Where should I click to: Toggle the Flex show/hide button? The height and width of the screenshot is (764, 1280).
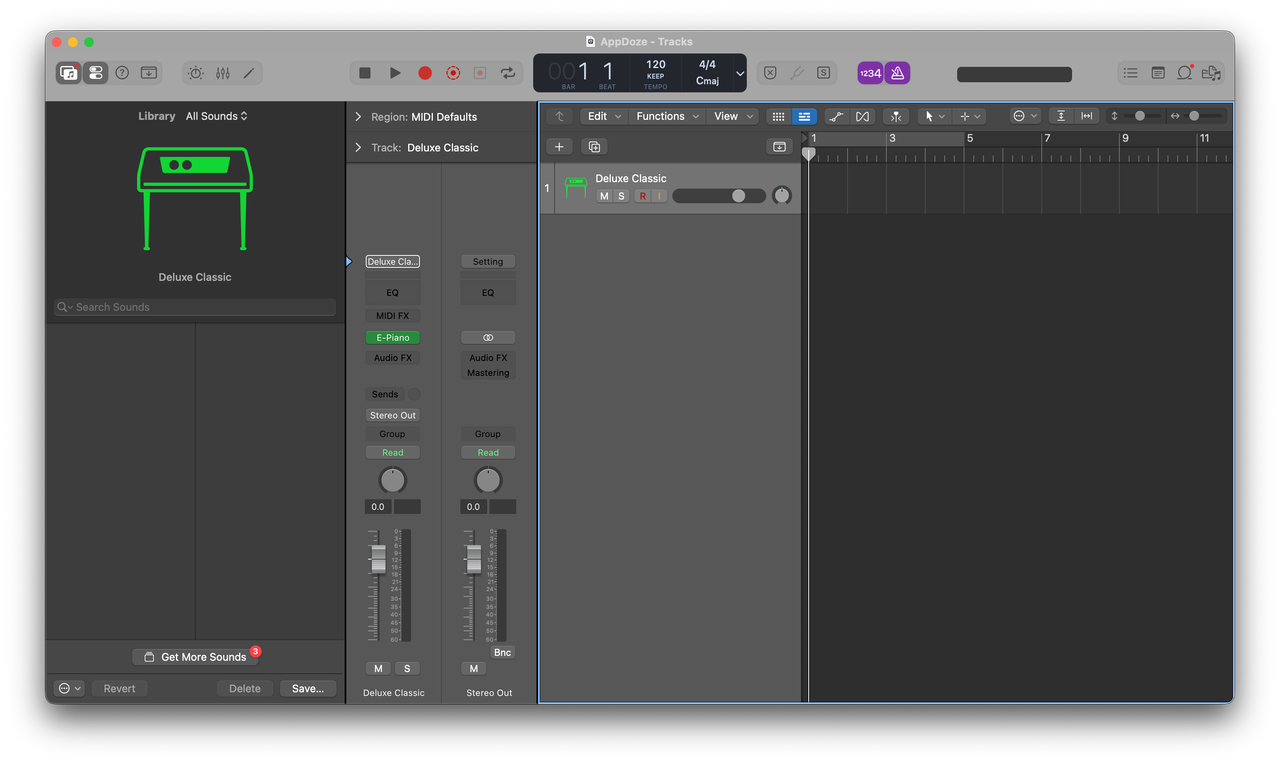pyautogui.click(x=862, y=116)
